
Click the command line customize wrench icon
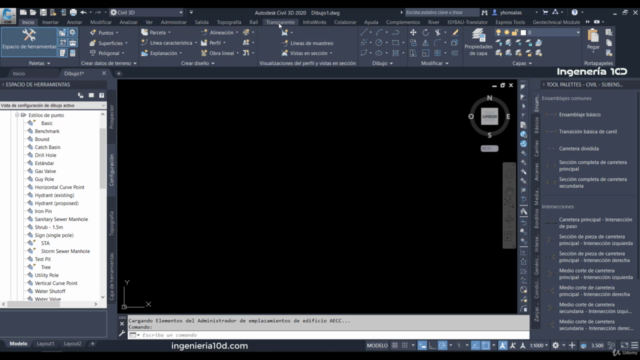(x=122, y=333)
